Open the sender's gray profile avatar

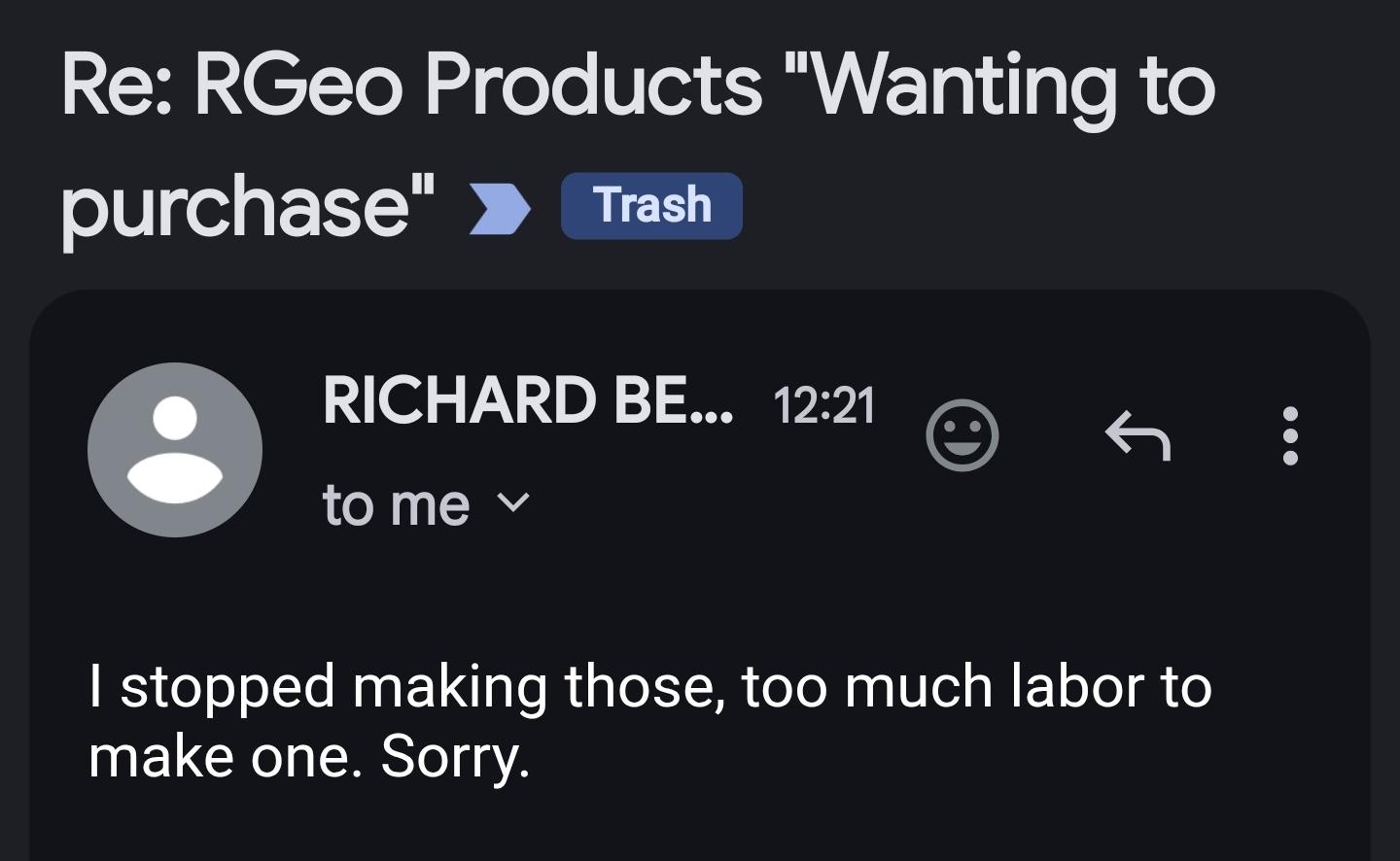pos(175,450)
